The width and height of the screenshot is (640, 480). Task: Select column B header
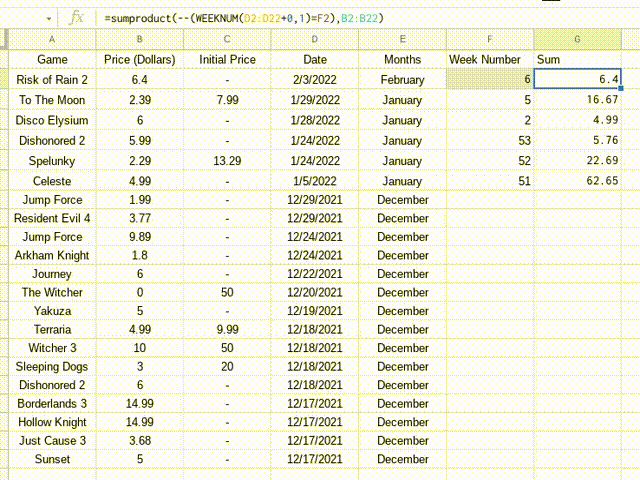pyautogui.click(x=140, y=39)
